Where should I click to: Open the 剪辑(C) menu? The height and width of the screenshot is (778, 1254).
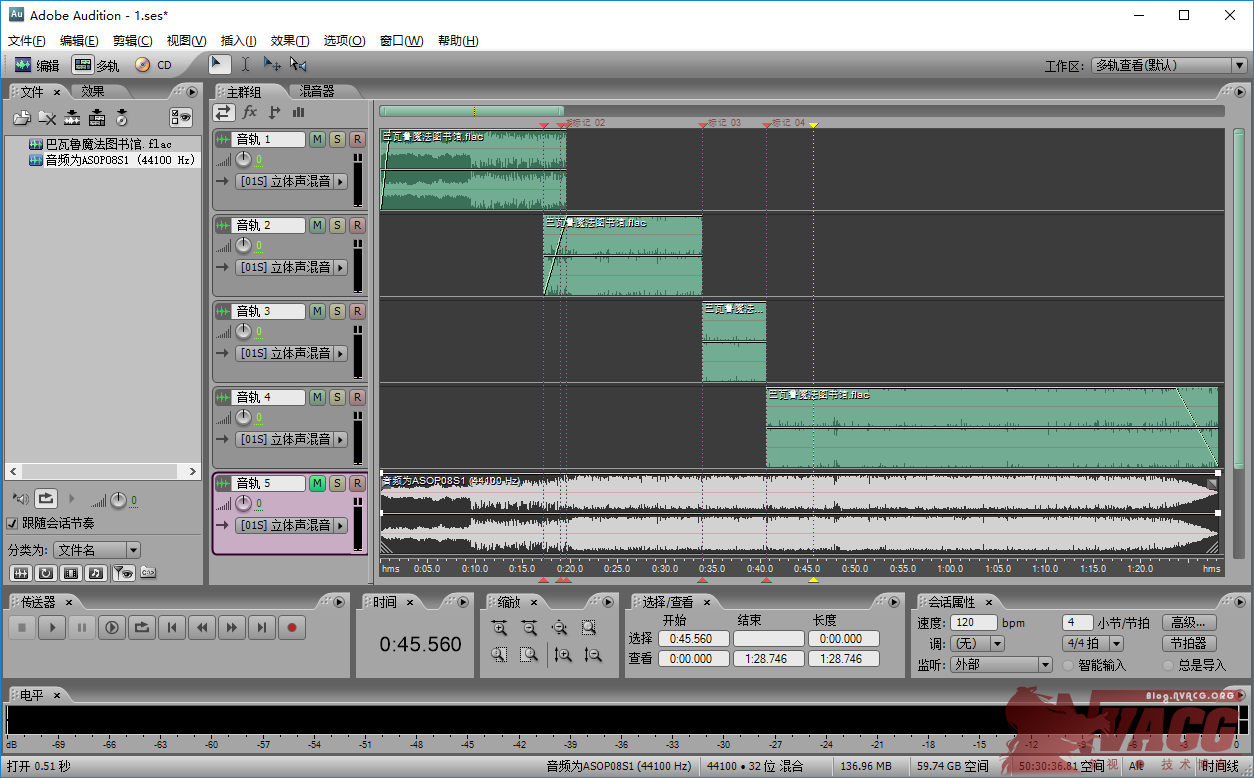click(x=133, y=41)
